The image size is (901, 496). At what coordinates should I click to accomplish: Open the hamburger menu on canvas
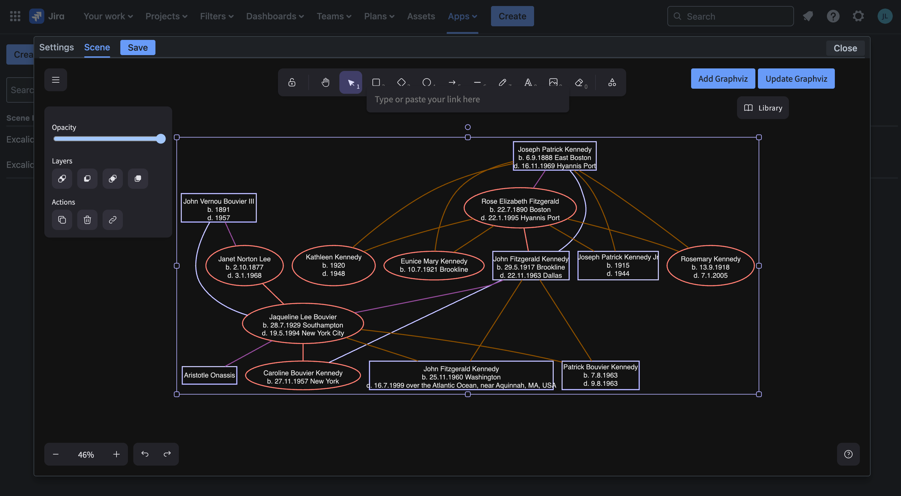(x=56, y=80)
